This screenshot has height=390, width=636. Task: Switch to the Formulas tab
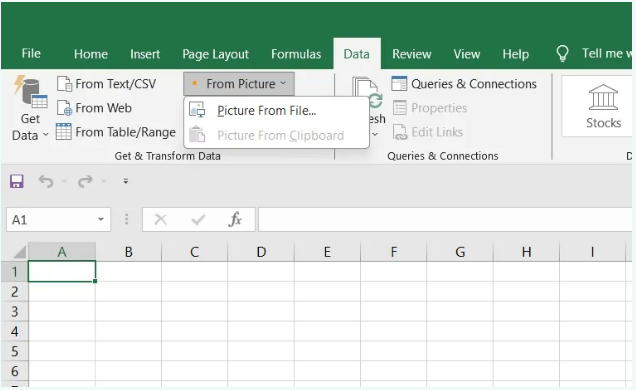click(x=296, y=54)
